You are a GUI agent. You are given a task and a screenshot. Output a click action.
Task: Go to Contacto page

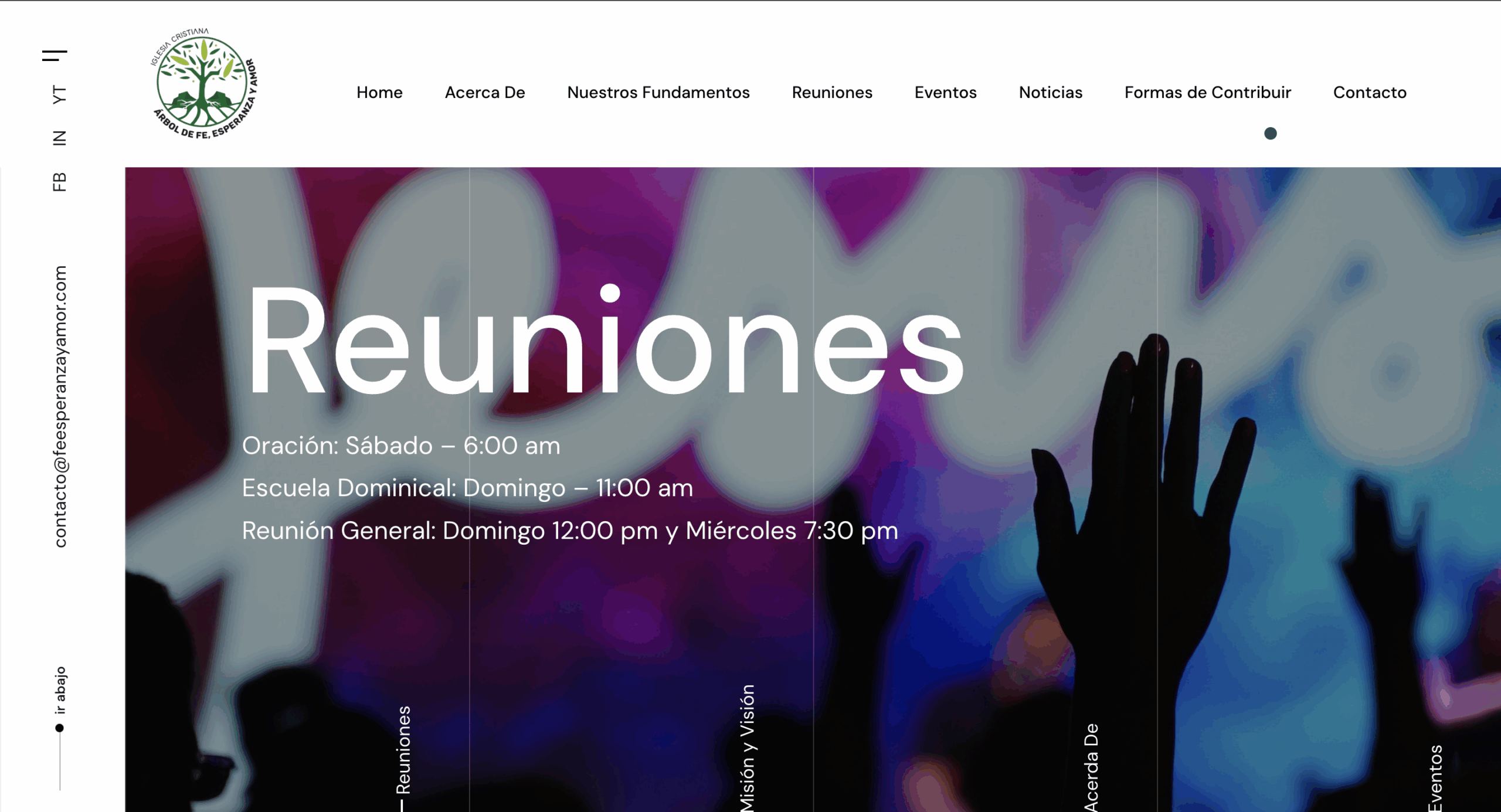(x=1370, y=93)
